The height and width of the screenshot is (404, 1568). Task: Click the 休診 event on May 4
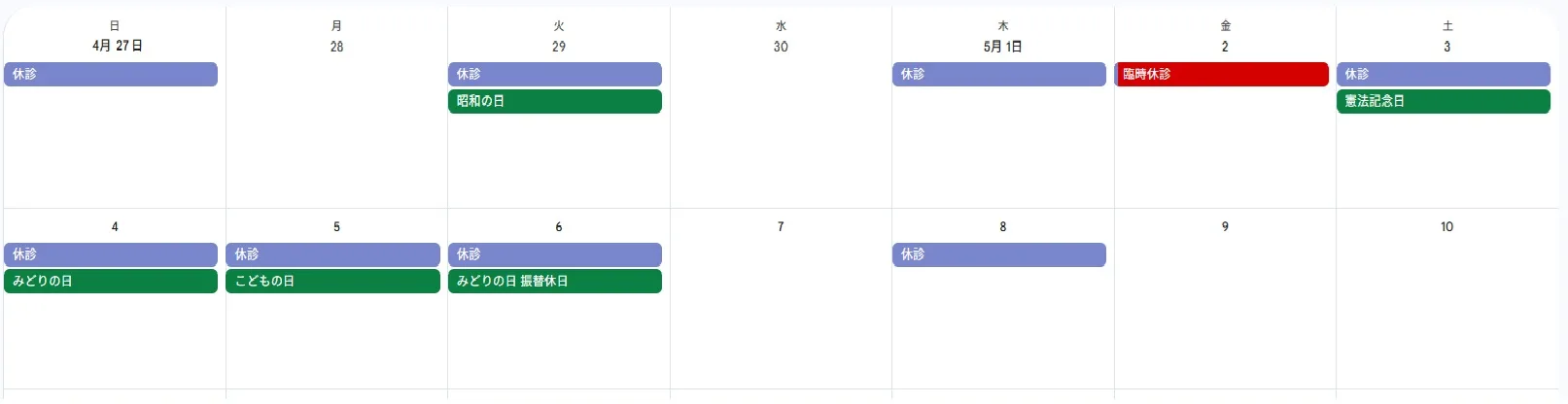click(111, 254)
